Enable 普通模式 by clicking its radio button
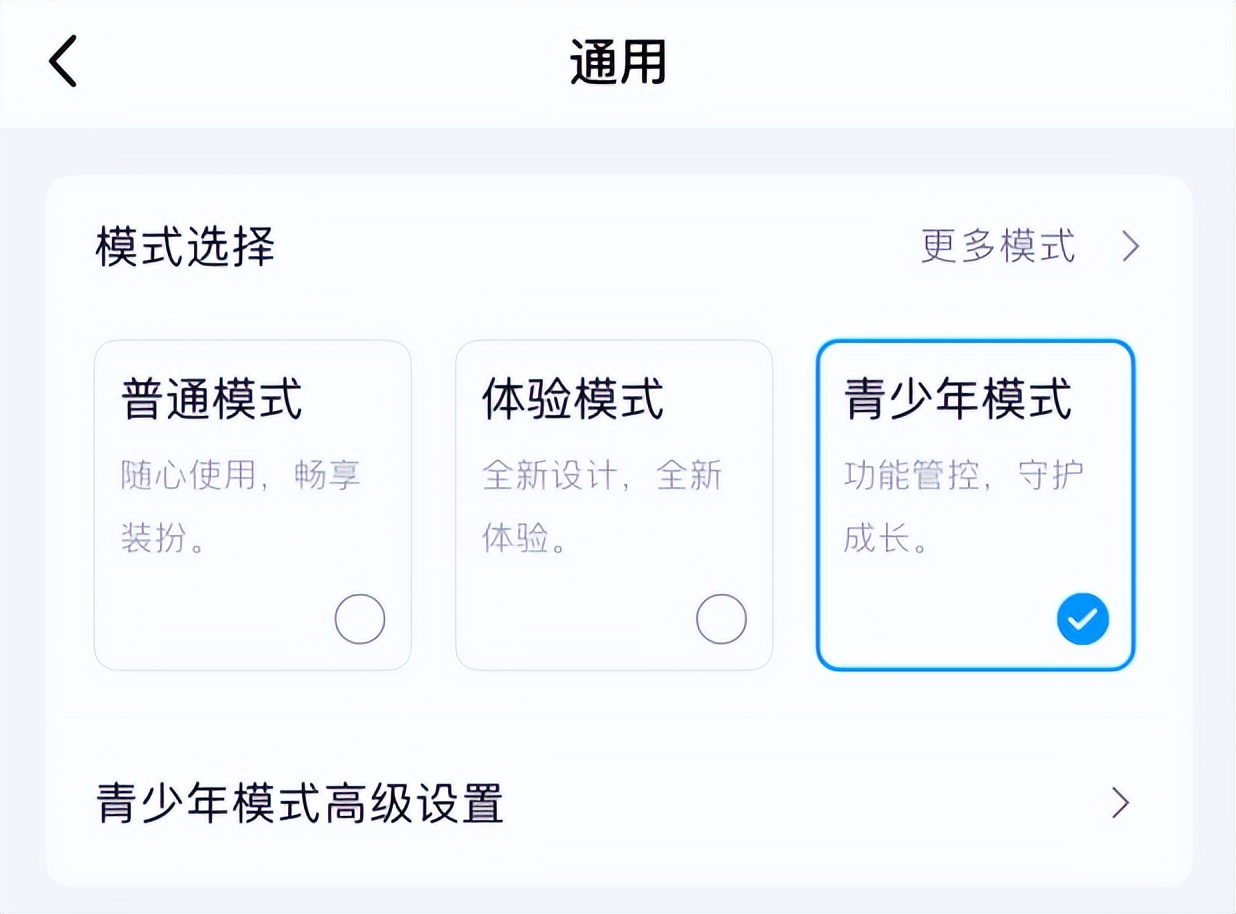 coord(360,618)
